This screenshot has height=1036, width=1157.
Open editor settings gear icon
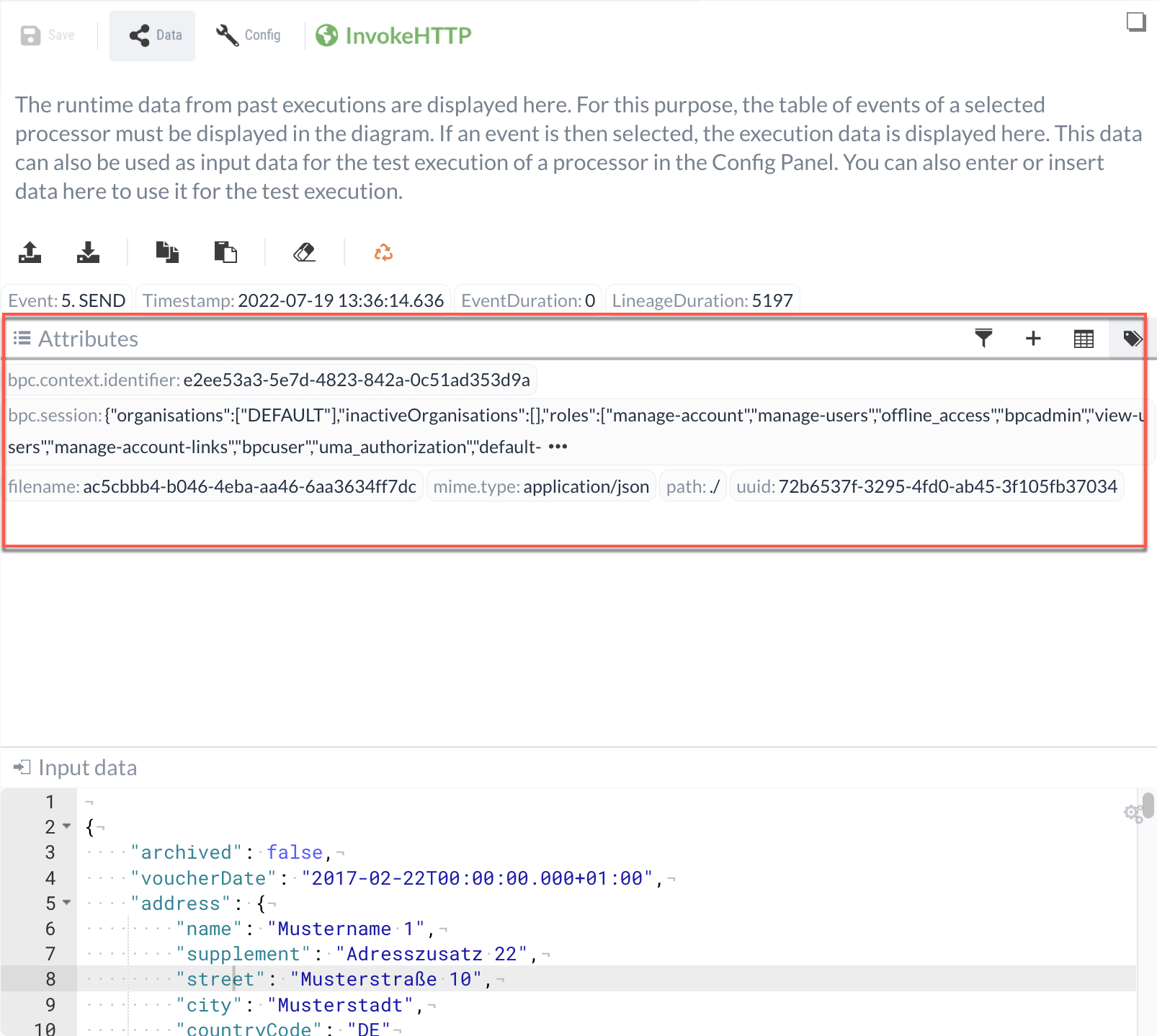[1133, 813]
